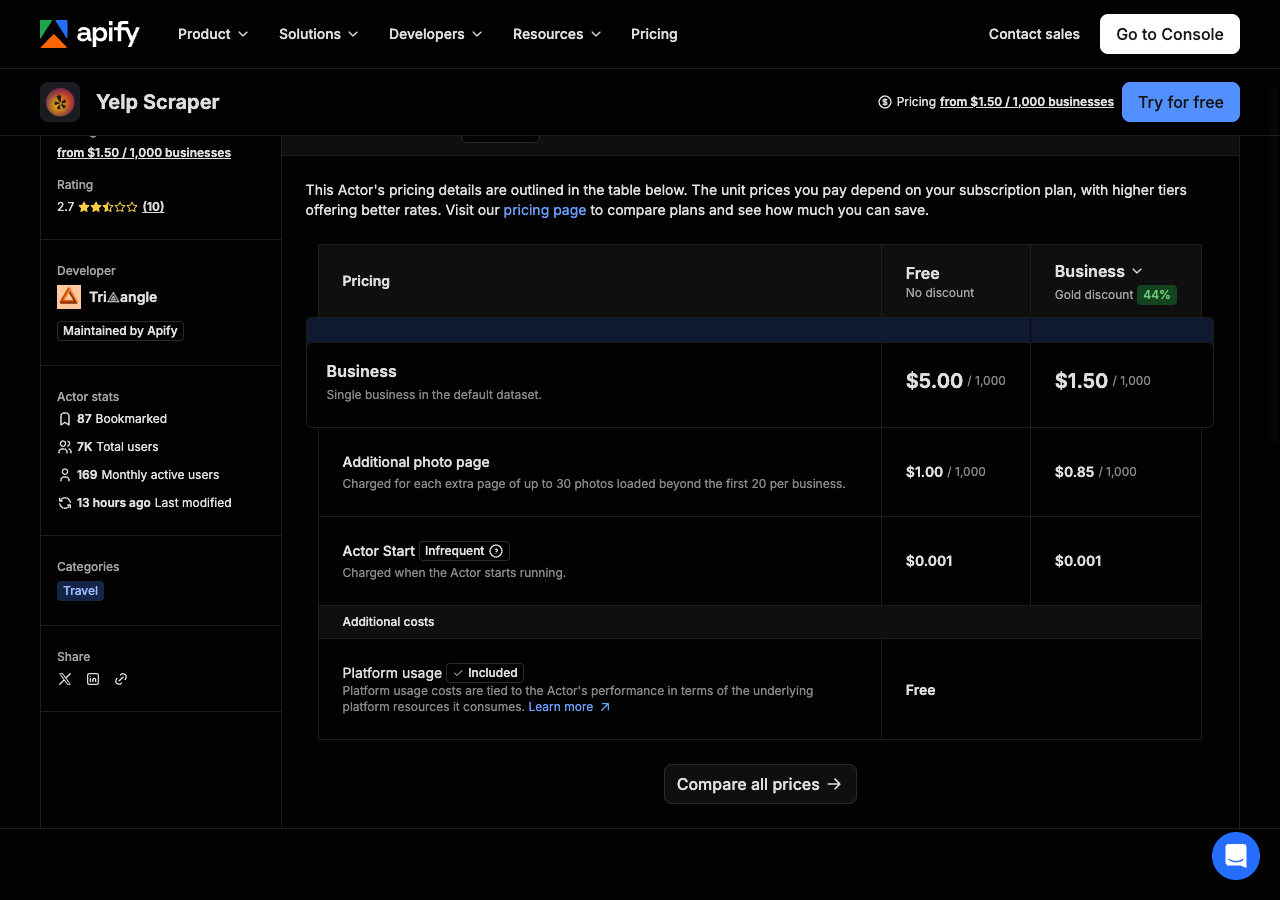
Task: Click Compare all prices
Action: [760, 784]
